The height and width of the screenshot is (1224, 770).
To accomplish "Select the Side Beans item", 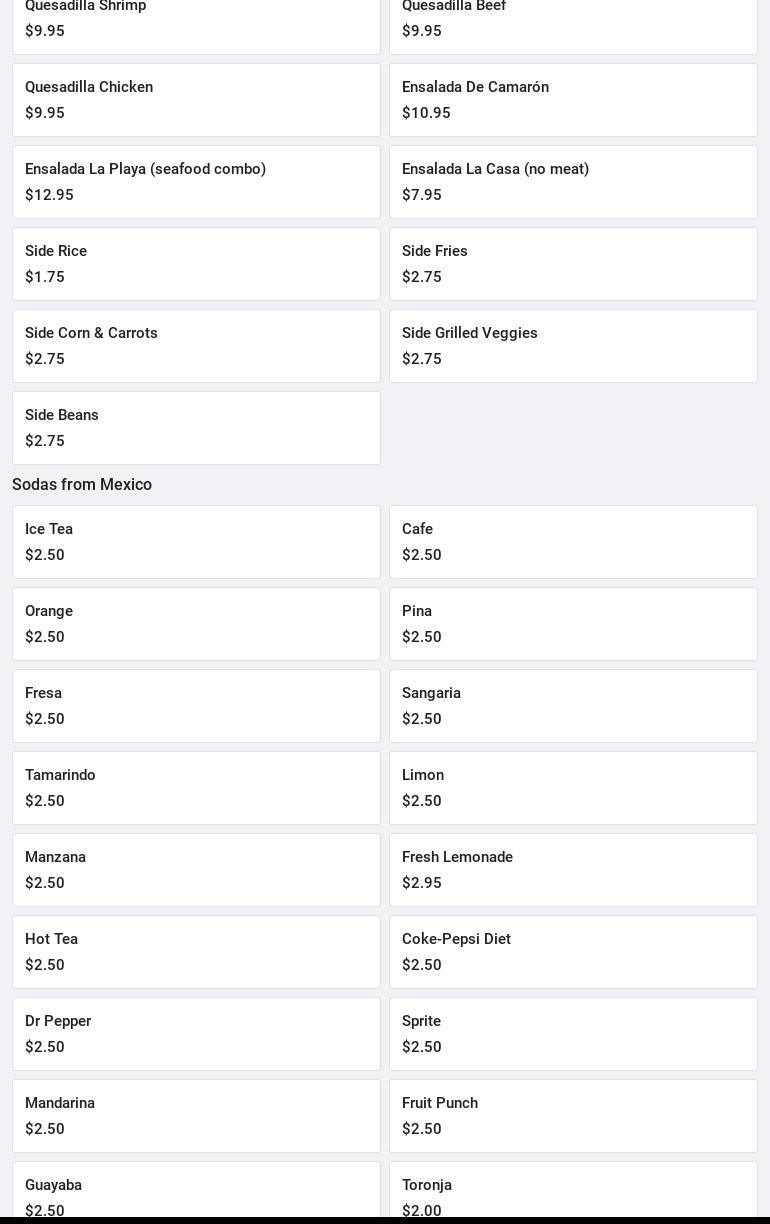I will [x=196, y=428].
